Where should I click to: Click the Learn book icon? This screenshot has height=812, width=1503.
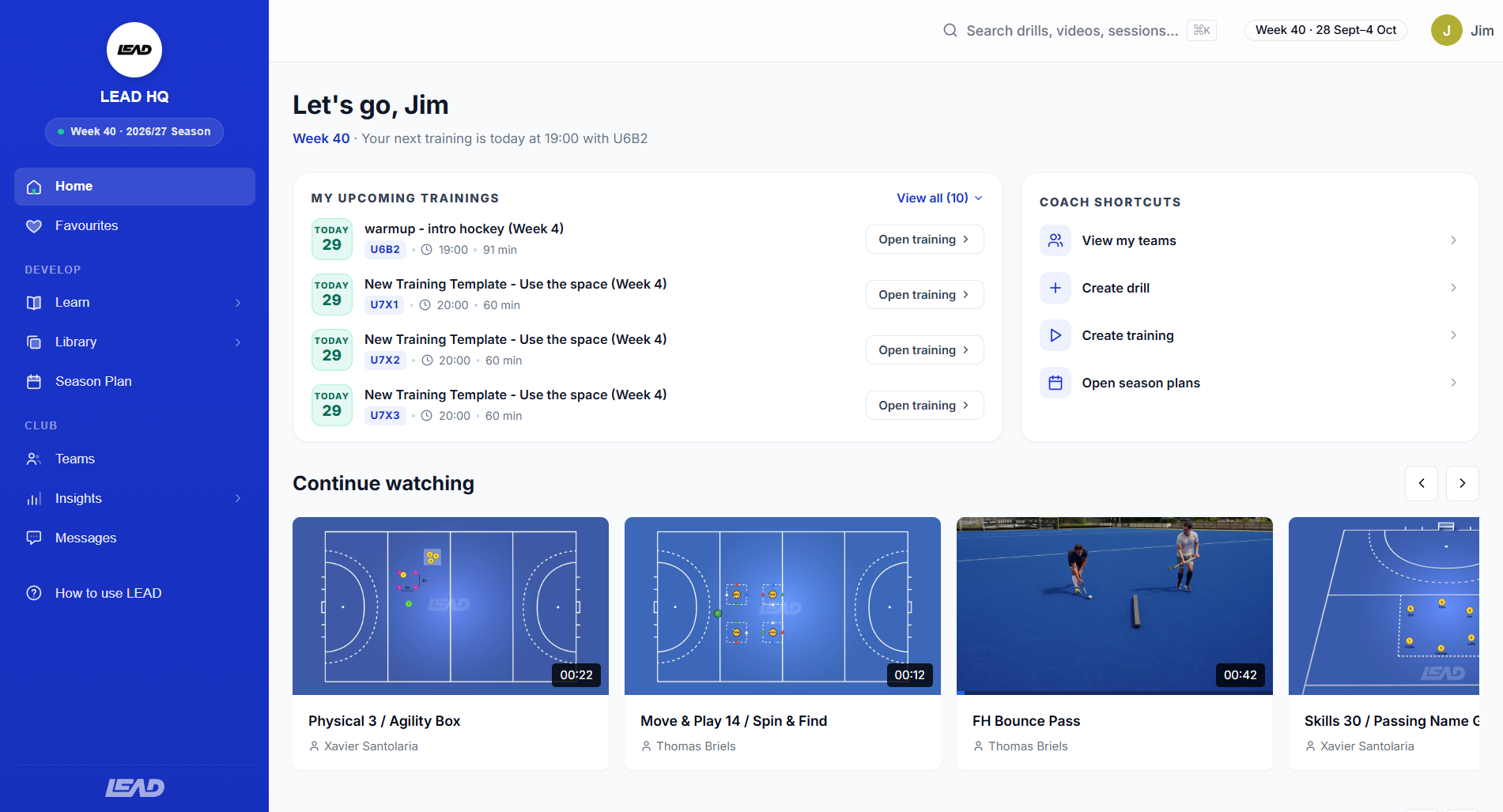34,303
